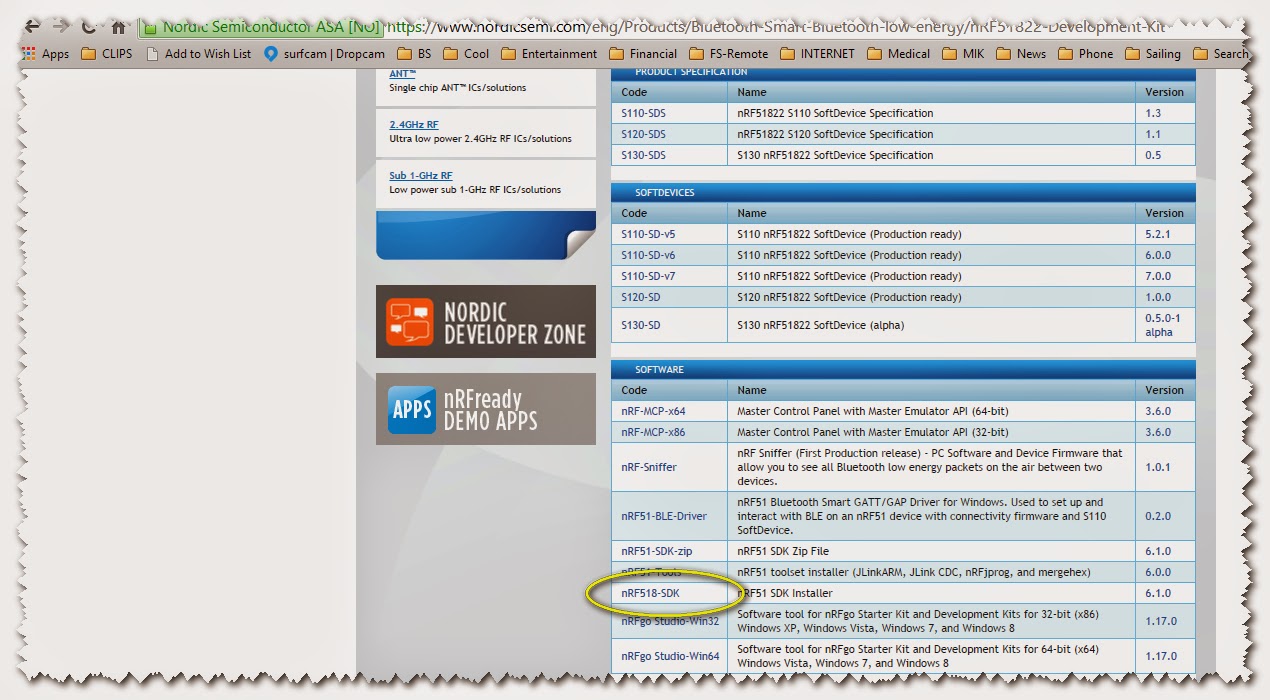
Task: Open the Sailing bookmark folder
Action: [x=1152, y=54]
